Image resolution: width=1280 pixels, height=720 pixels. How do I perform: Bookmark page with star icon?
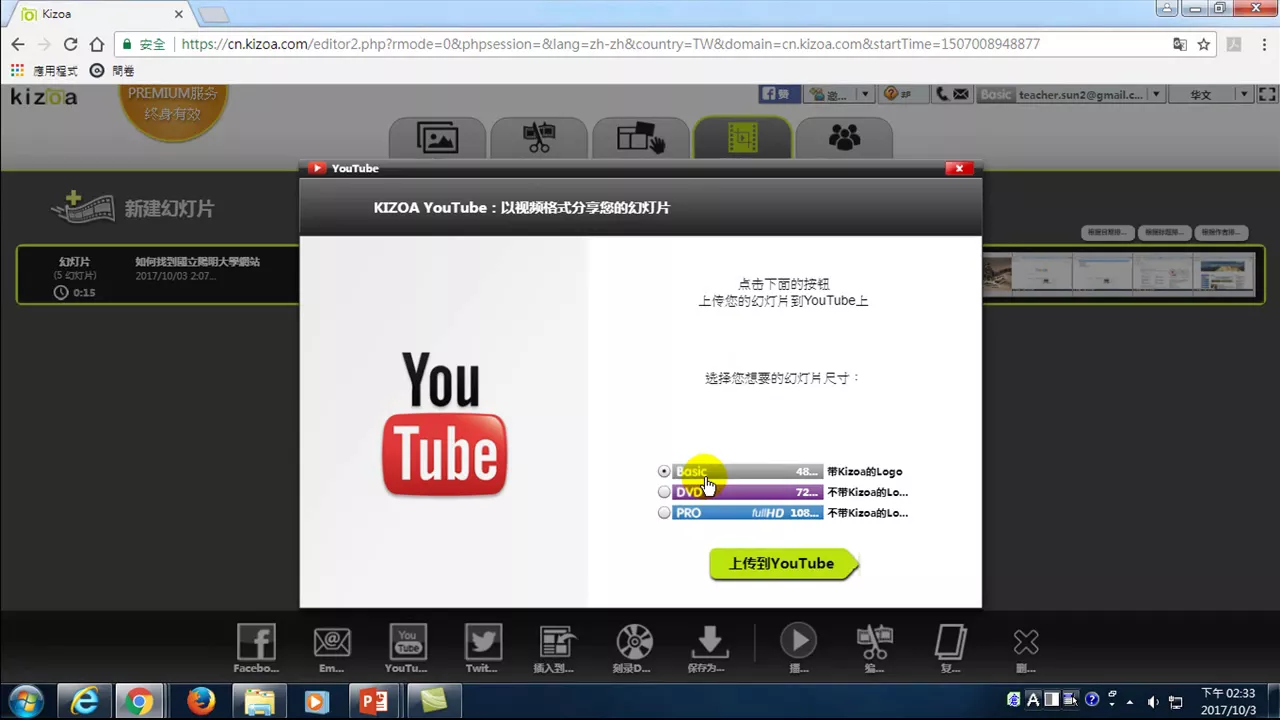point(1204,44)
